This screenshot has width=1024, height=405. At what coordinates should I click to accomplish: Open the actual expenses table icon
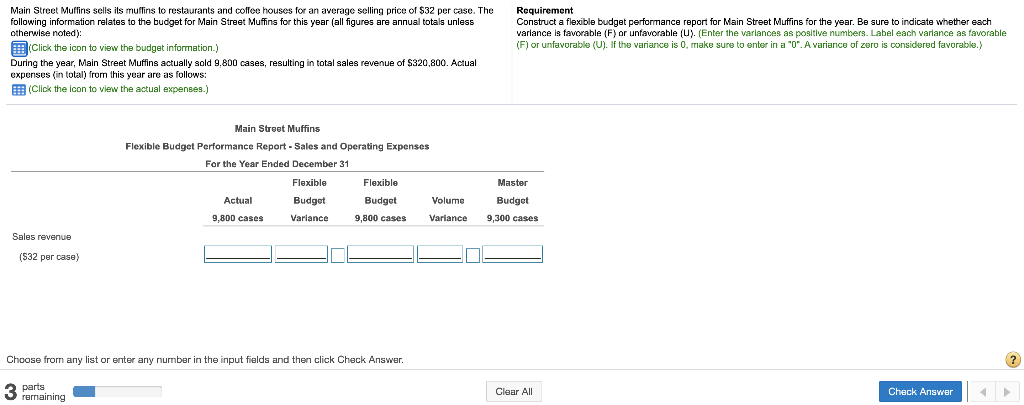click(18, 89)
